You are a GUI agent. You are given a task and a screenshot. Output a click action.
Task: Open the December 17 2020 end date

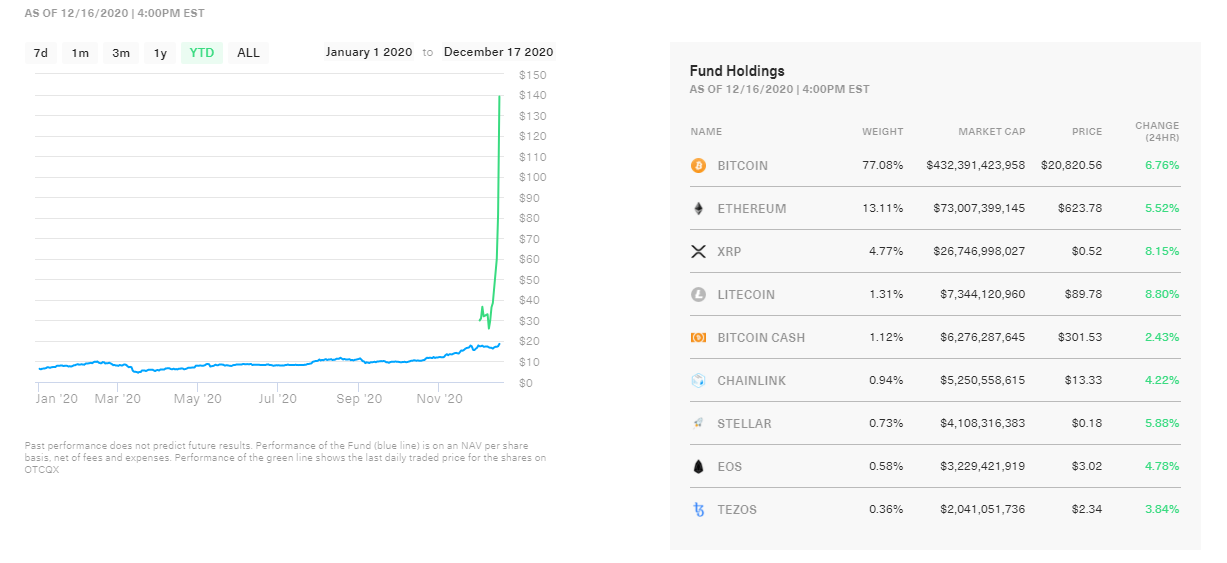[498, 52]
